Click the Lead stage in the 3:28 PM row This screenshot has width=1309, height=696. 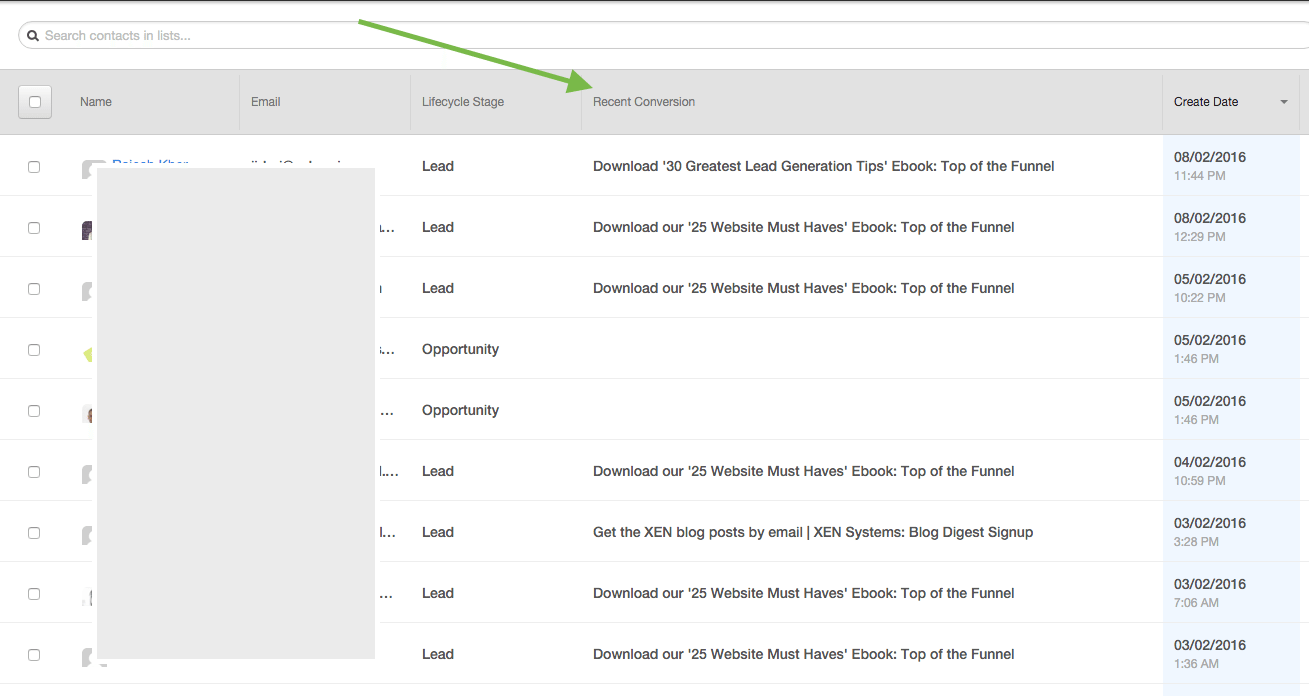pyautogui.click(x=438, y=533)
